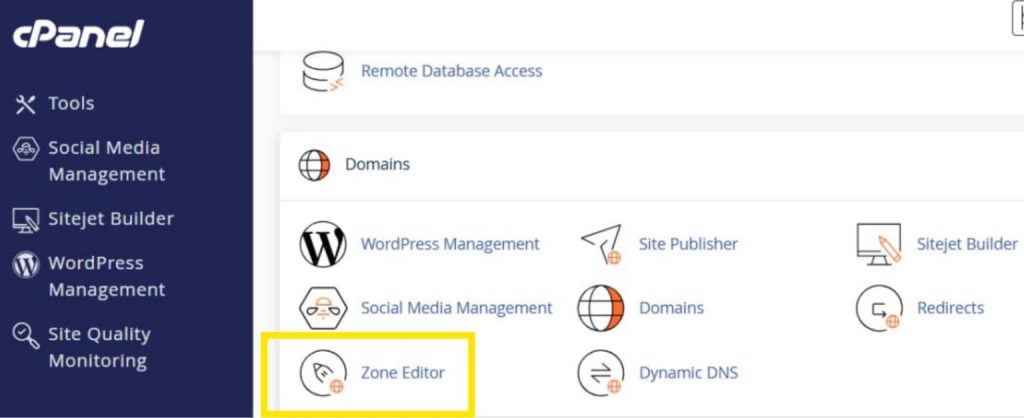Click the Site Publisher text link
The image size is (1024, 418).
(688, 244)
